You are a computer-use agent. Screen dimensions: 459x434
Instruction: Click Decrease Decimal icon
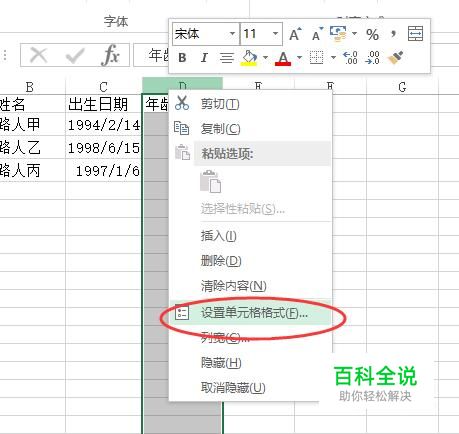coord(372,57)
